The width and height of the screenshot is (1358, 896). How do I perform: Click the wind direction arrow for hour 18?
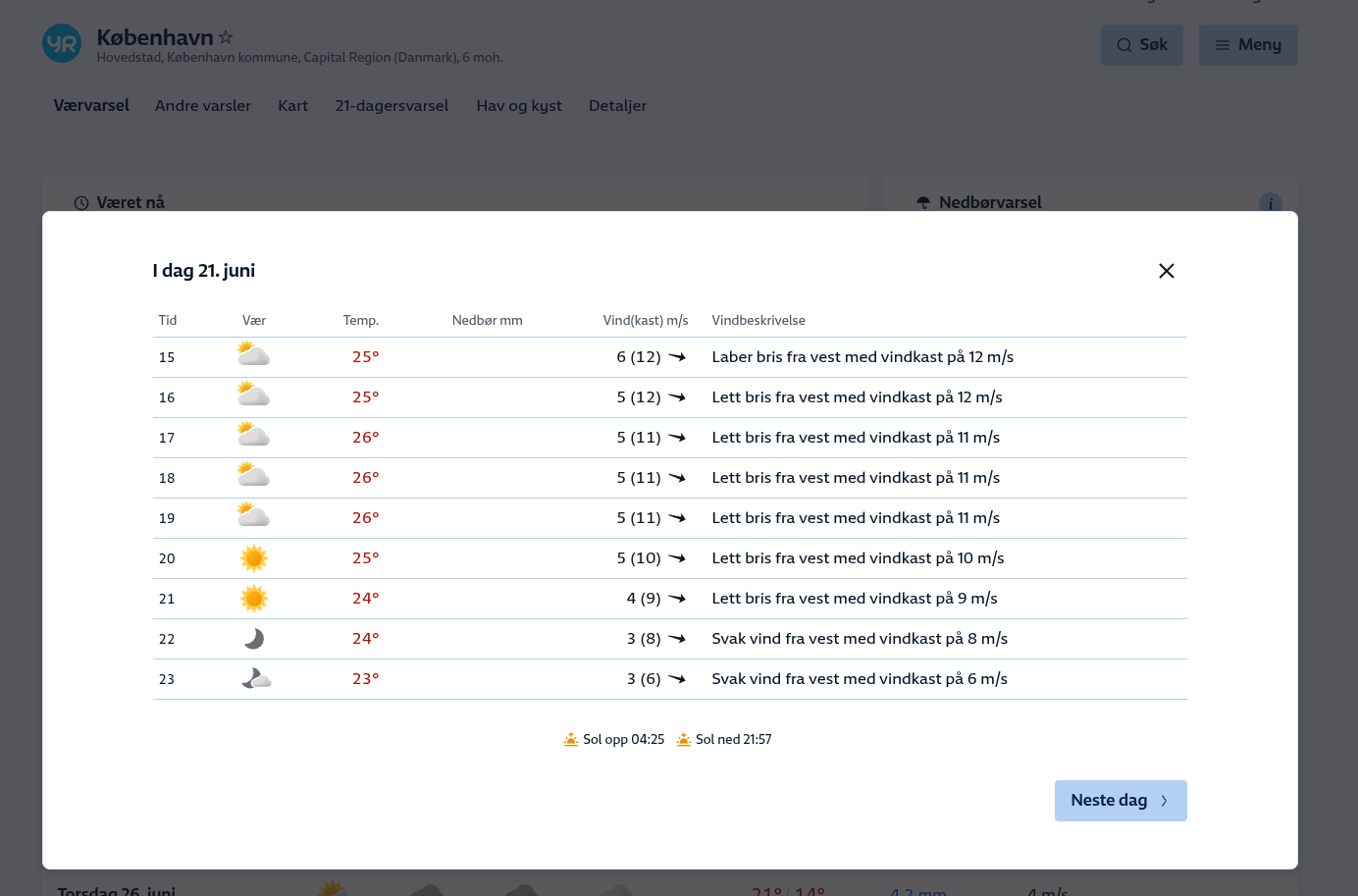[x=677, y=478]
